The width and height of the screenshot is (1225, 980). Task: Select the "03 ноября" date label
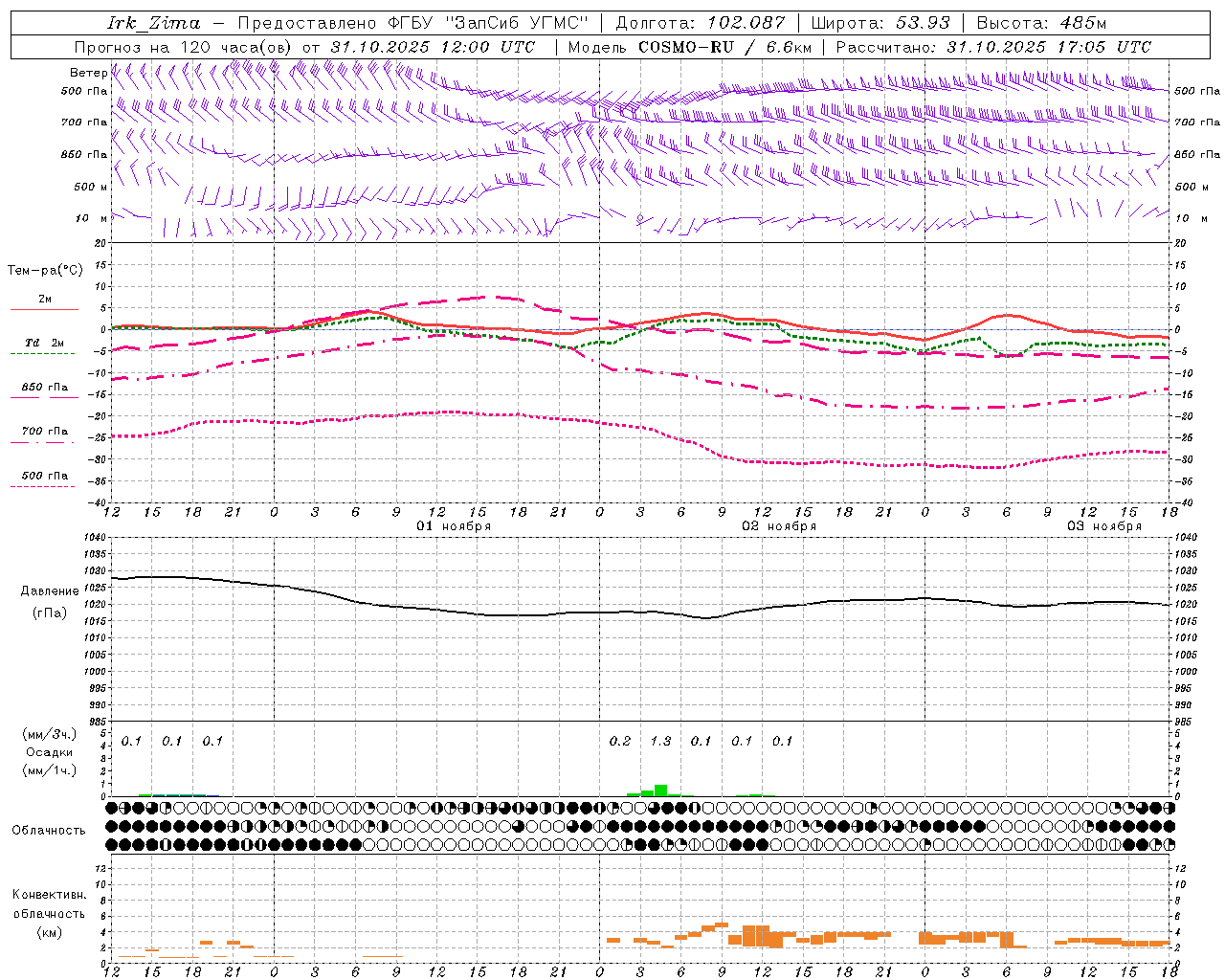coord(1104,526)
